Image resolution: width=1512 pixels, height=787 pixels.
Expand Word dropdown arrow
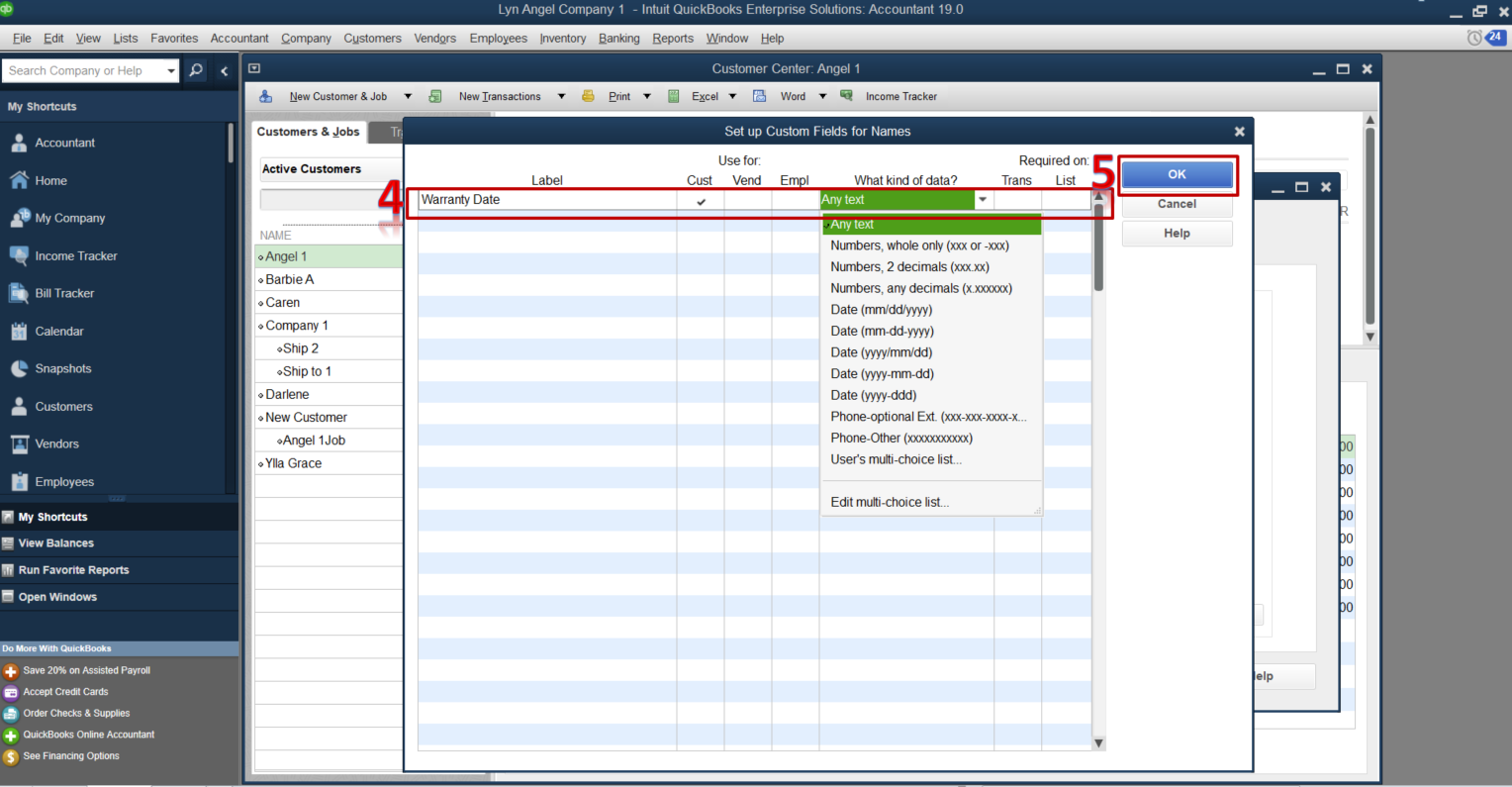coord(822,96)
